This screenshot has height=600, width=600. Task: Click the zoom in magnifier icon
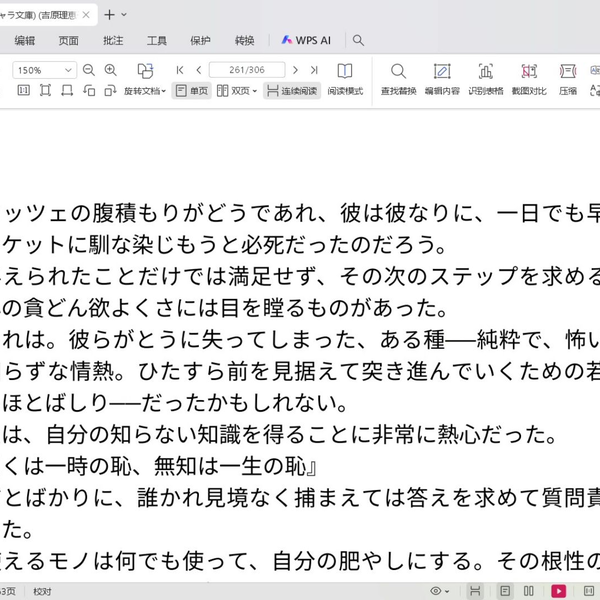(x=111, y=70)
